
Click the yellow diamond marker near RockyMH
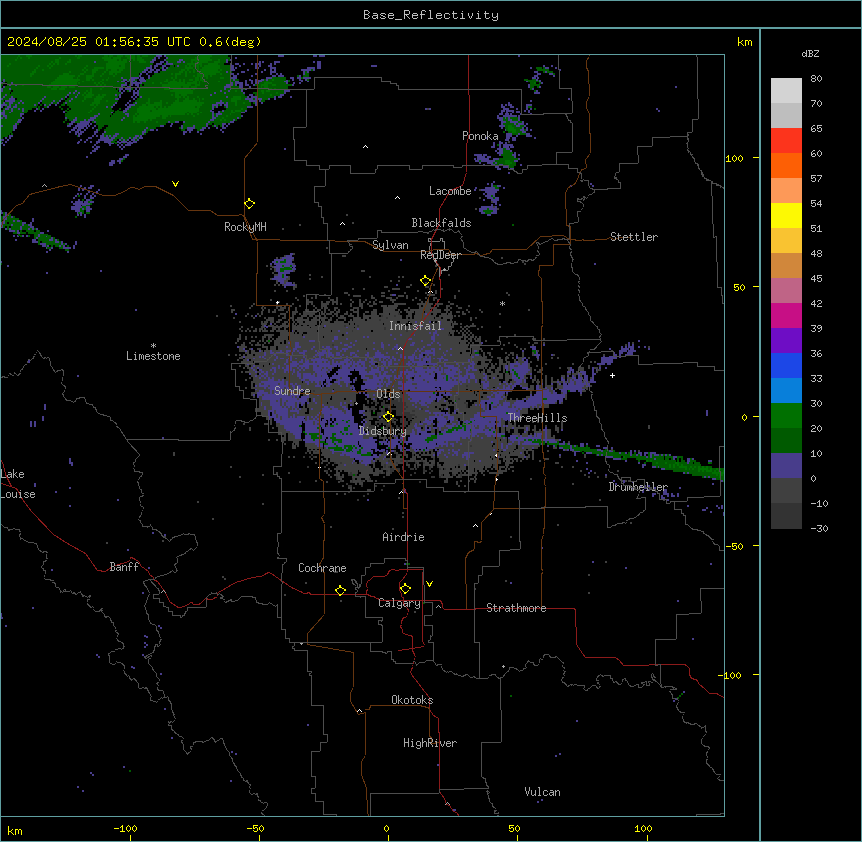pyautogui.click(x=250, y=204)
